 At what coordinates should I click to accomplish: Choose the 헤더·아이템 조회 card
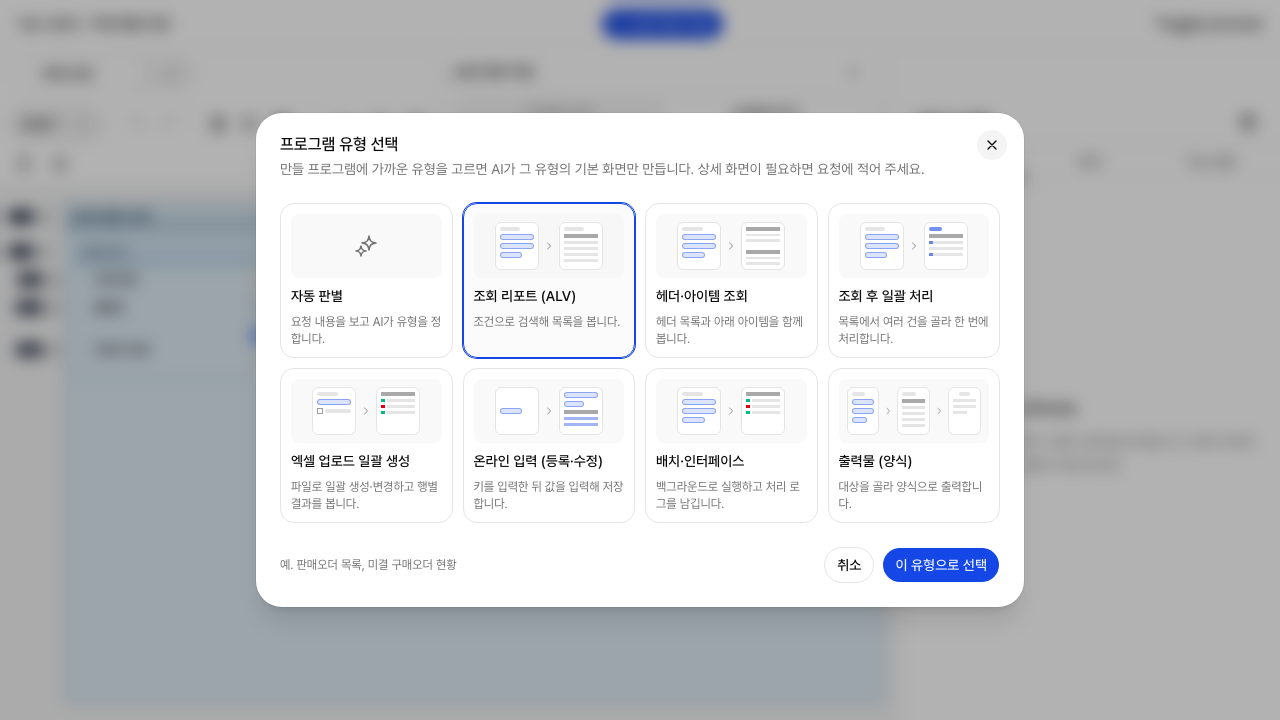(x=731, y=280)
